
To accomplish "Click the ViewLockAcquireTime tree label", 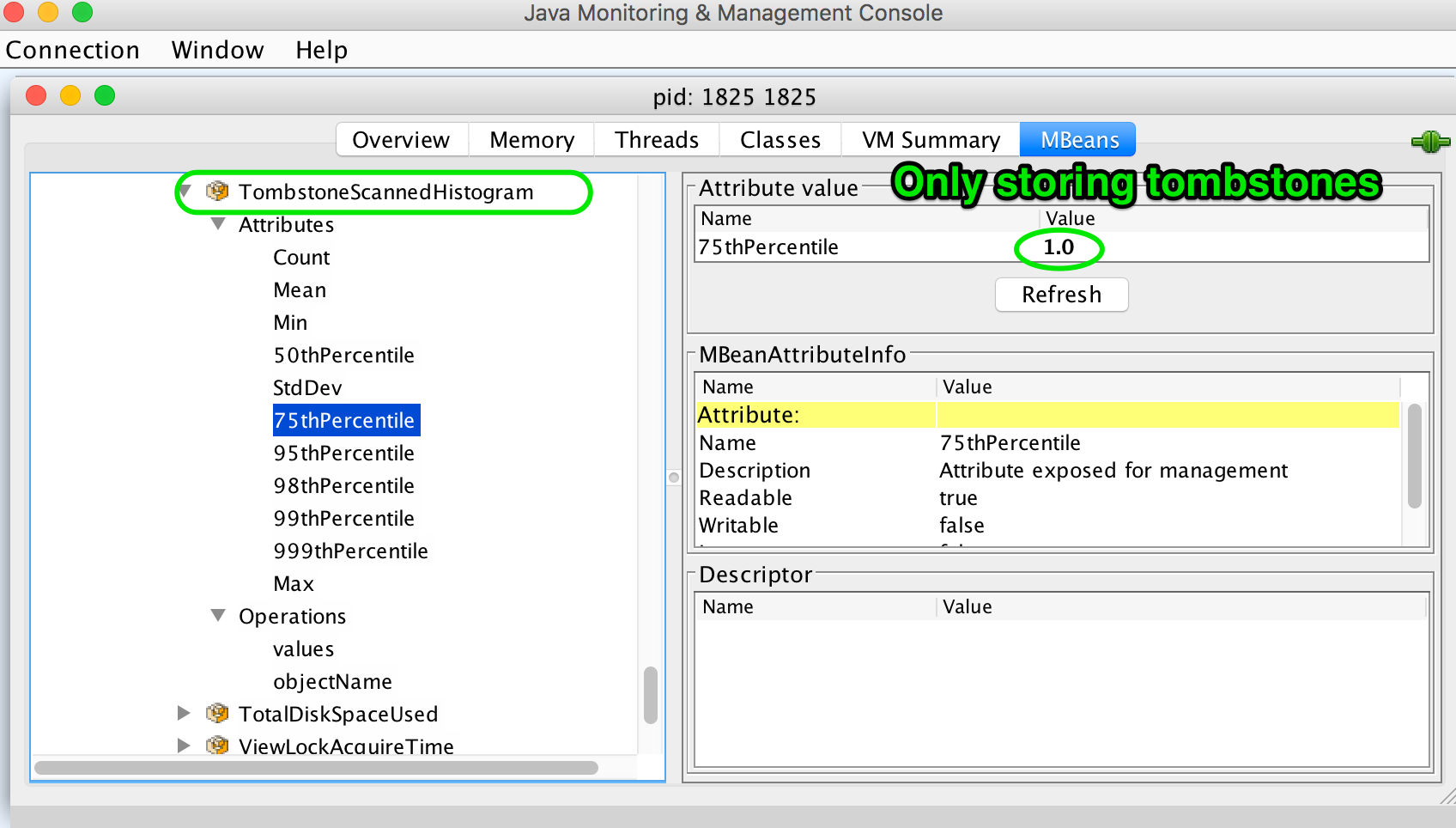I will [x=346, y=746].
